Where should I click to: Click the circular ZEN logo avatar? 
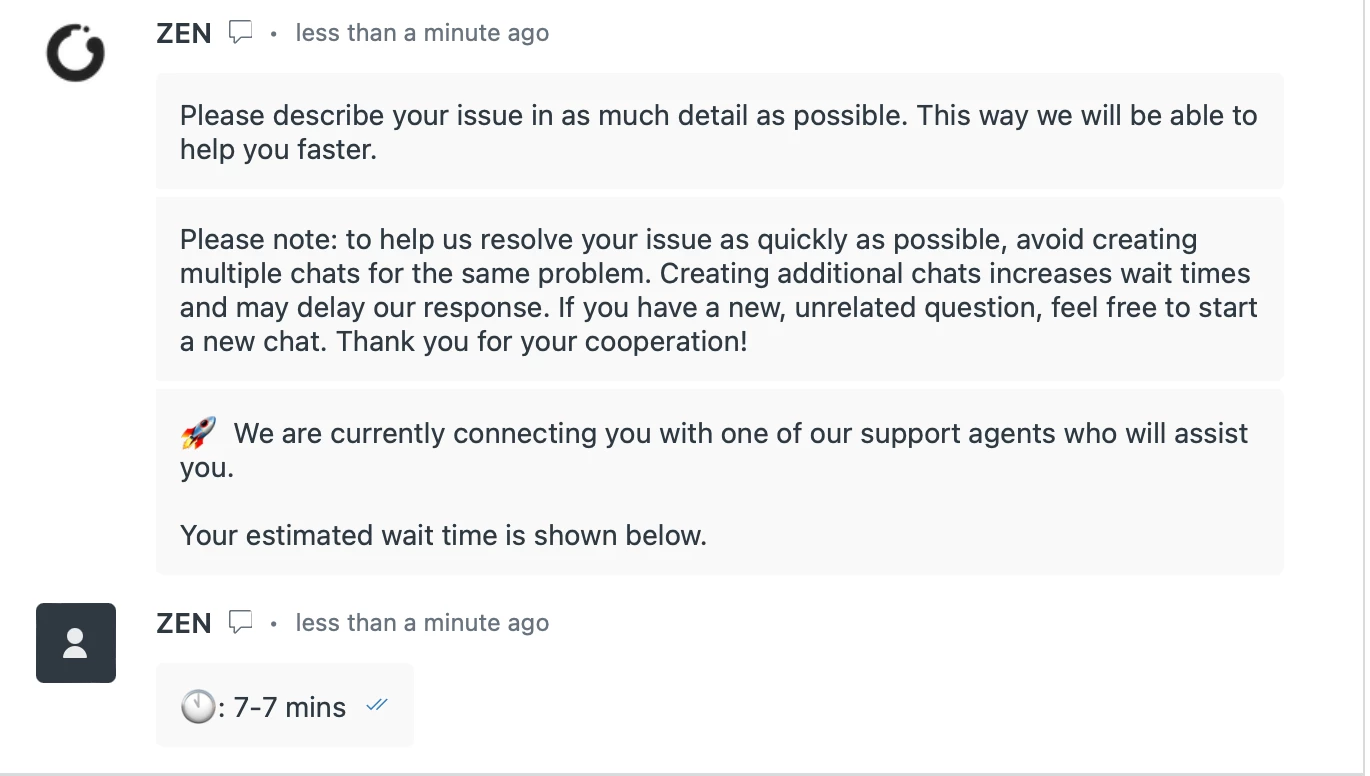[x=76, y=52]
